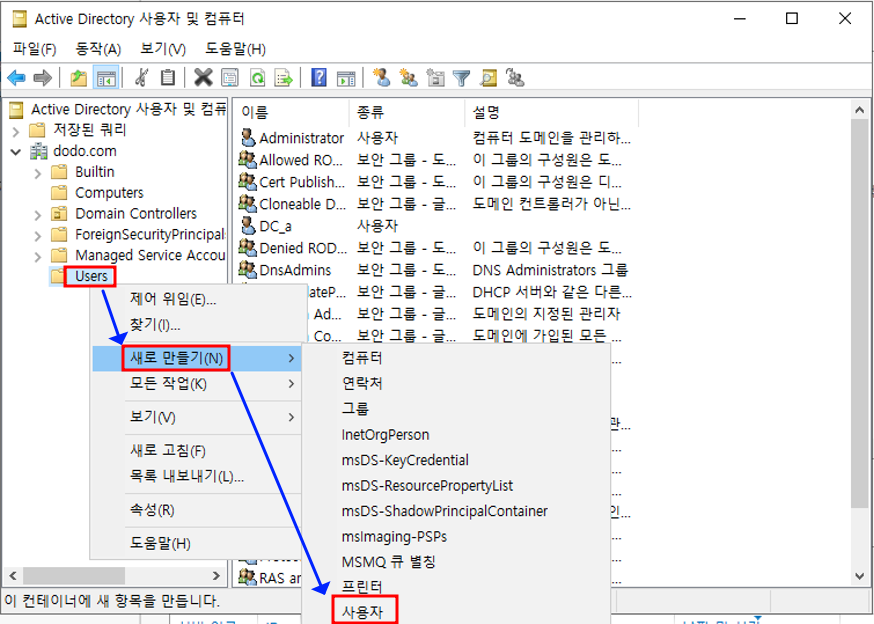
Task: Go up one level with folder icon
Action: 78,78
